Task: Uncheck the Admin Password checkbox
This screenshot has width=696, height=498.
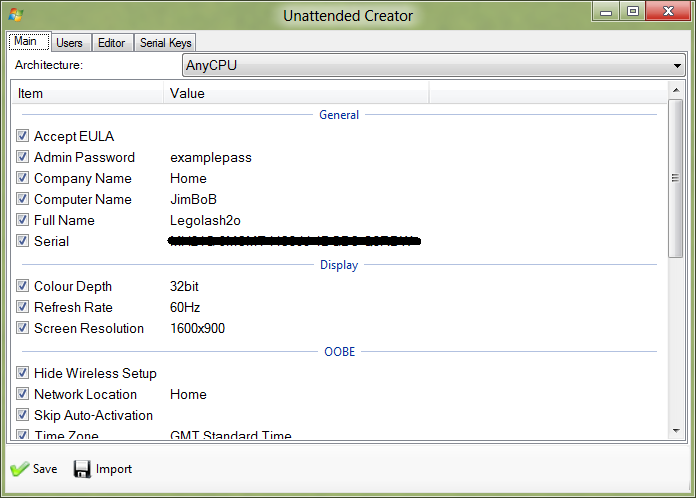Action: coord(23,157)
